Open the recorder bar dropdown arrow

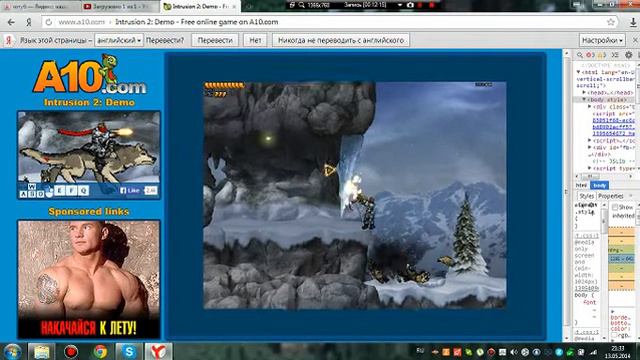[400, 5]
